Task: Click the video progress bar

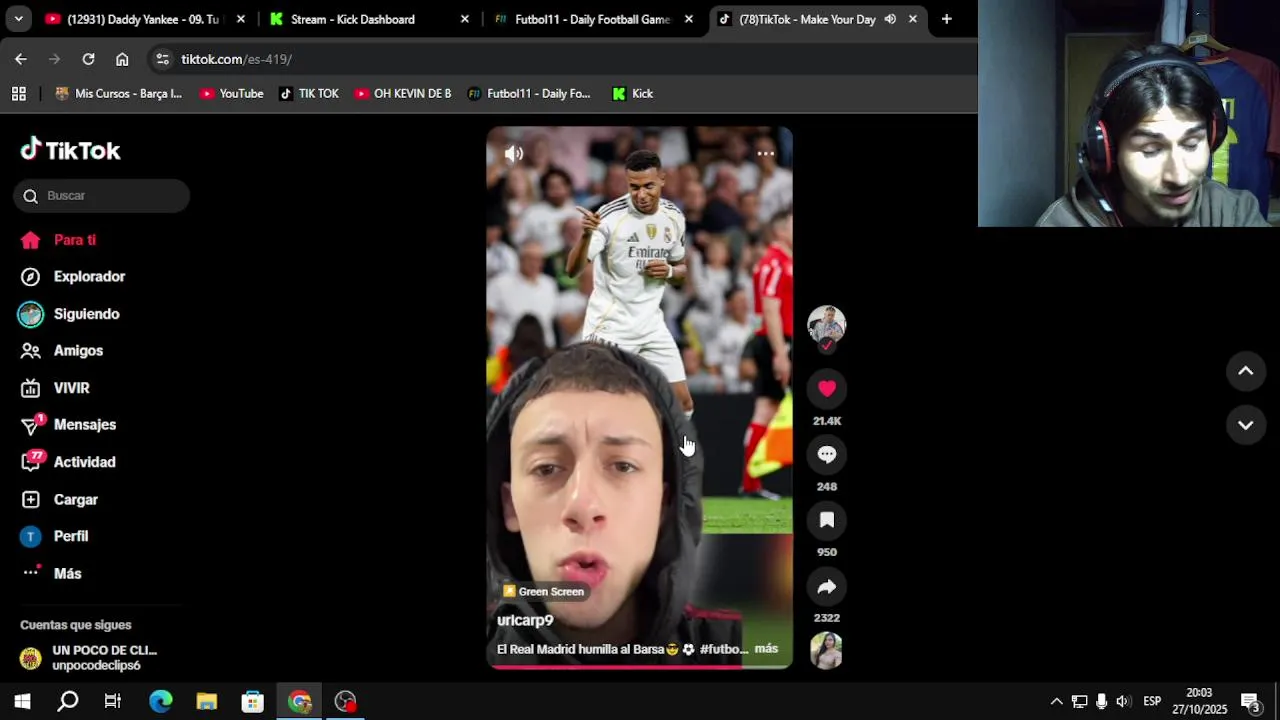Action: [640, 666]
